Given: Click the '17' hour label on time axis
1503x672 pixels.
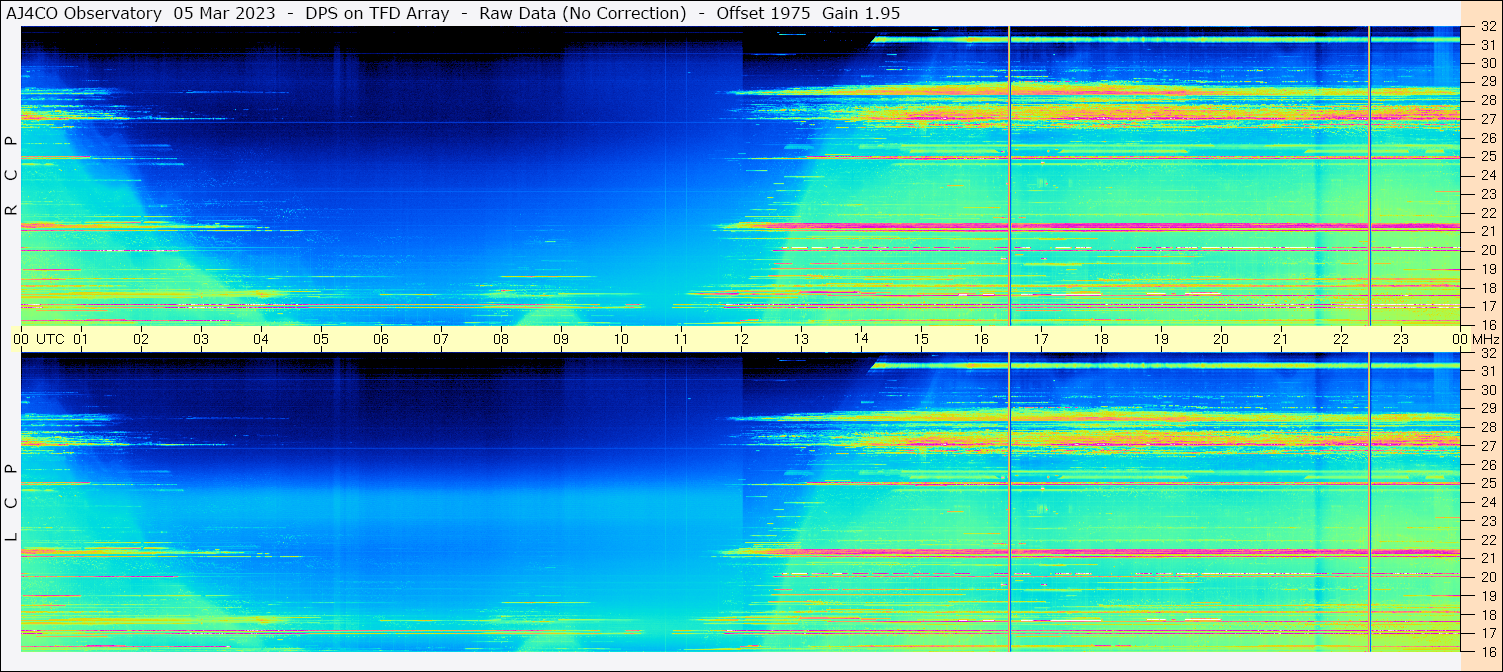Looking at the screenshot, I should [x=1041, y=339].
